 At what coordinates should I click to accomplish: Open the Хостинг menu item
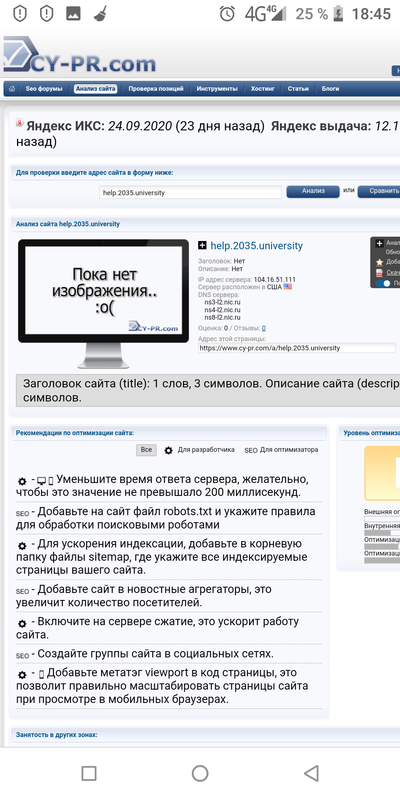pyautogui.click(x=263, y=89)
